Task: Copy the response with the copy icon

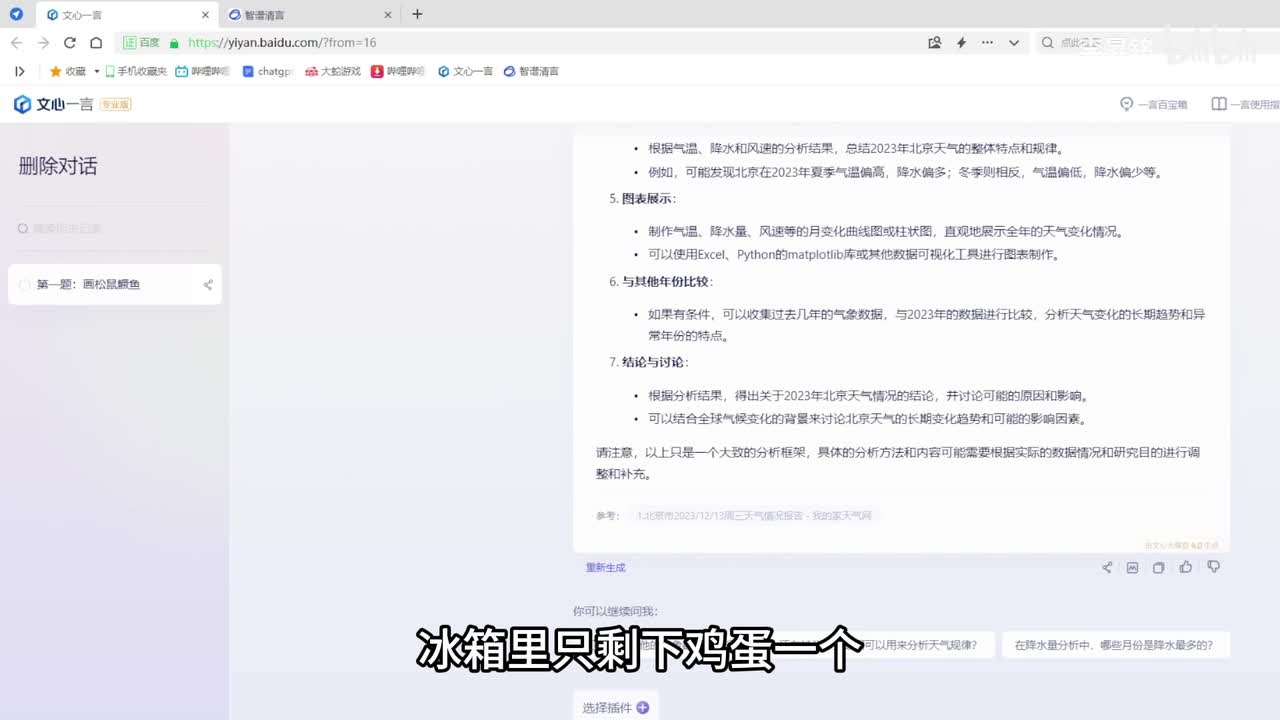Action: (x=1158, y=568)
